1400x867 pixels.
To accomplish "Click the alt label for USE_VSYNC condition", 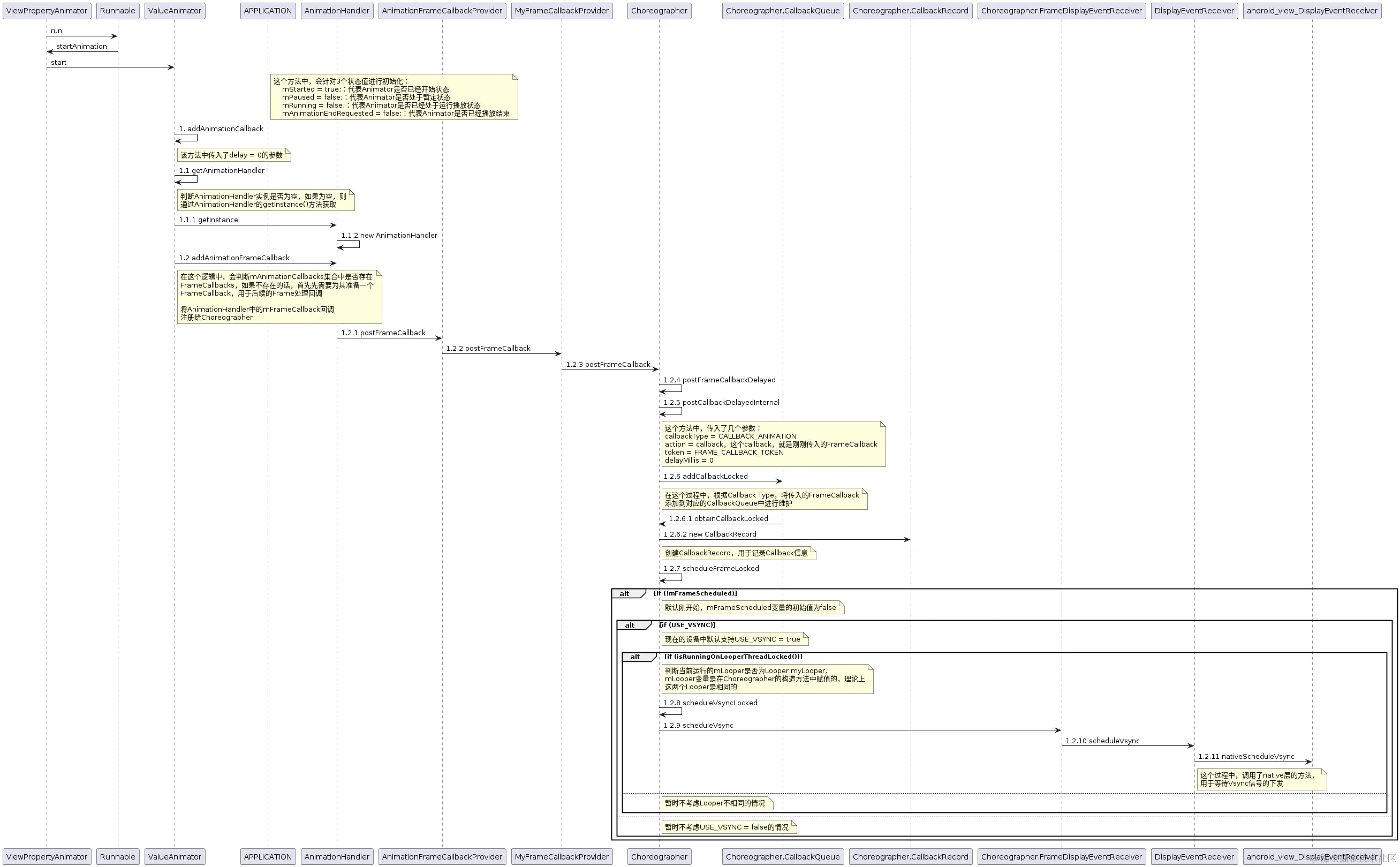I will pos(630,625).
